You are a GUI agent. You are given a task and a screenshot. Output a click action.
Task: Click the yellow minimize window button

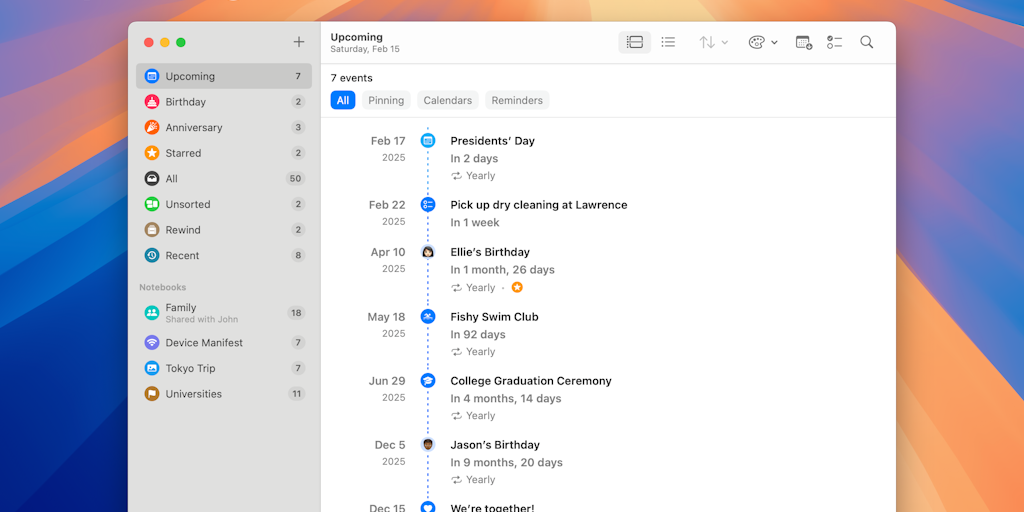[x=165, y=42]
